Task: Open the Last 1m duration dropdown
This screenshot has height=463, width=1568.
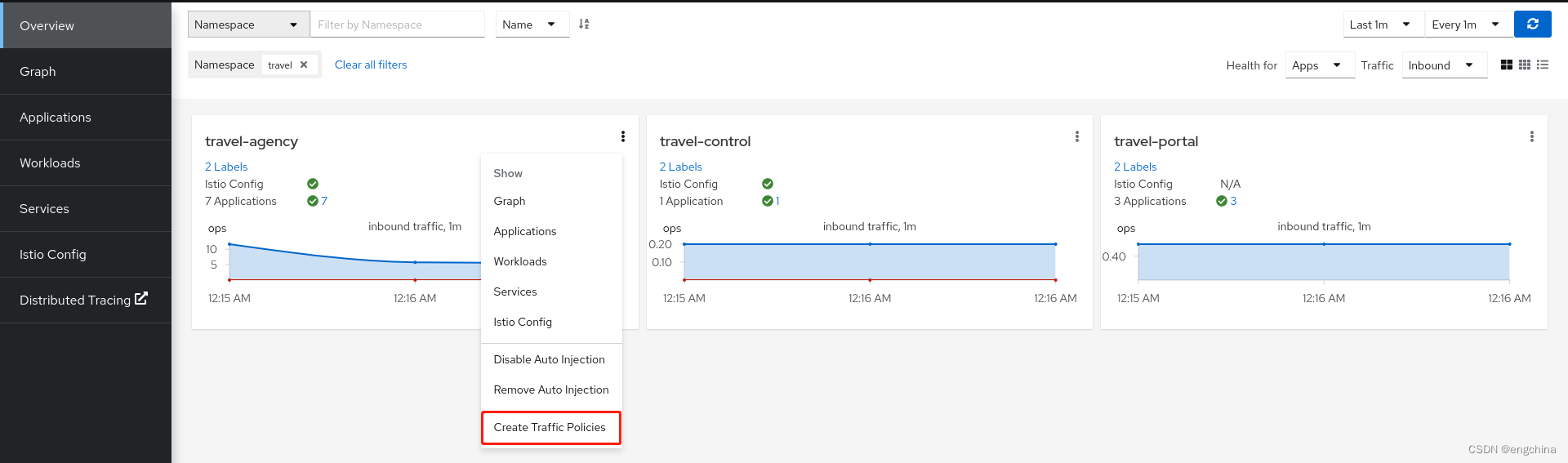Action: 1383,24
